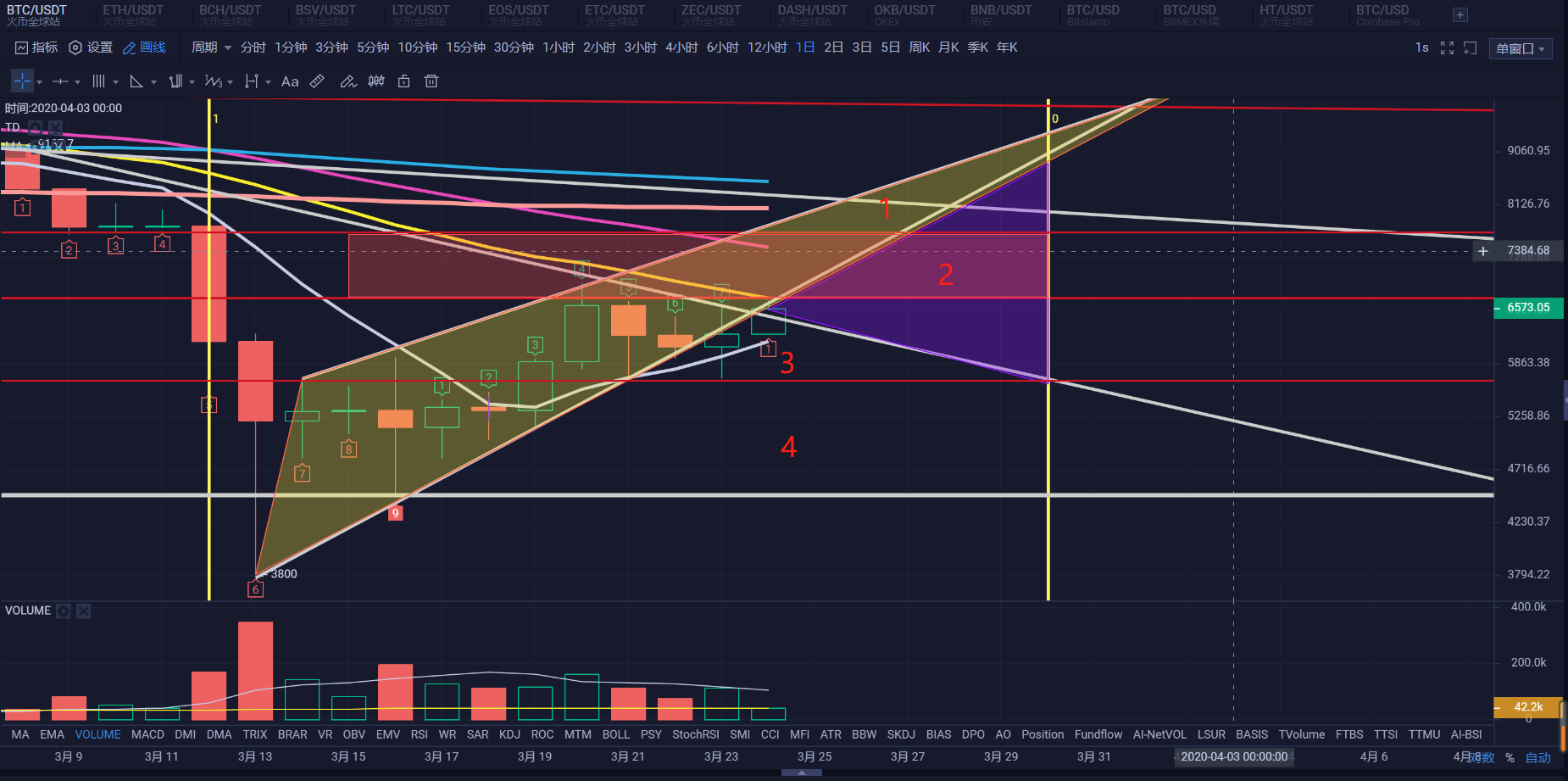Select the 1日 daily timeframe

click(x=805, y=47)
